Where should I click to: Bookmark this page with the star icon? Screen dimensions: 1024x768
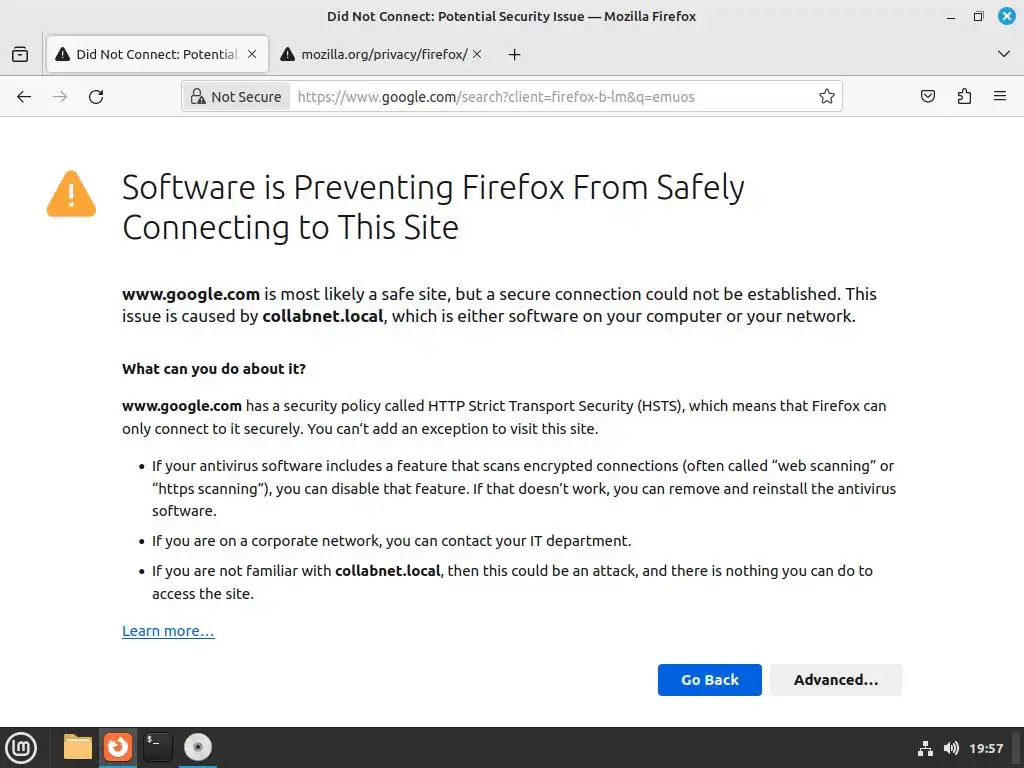[827, 97]
